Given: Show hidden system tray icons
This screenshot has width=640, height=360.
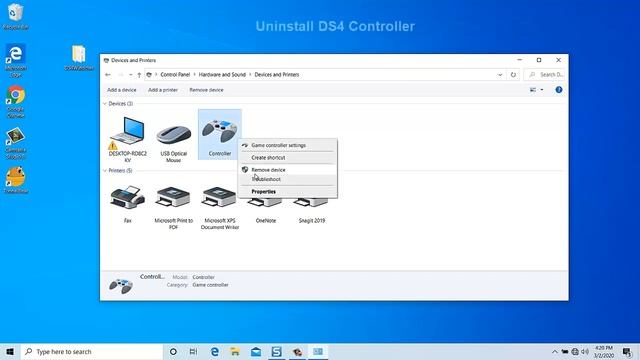Looking at the screenshot, I should tap(554, 351).
